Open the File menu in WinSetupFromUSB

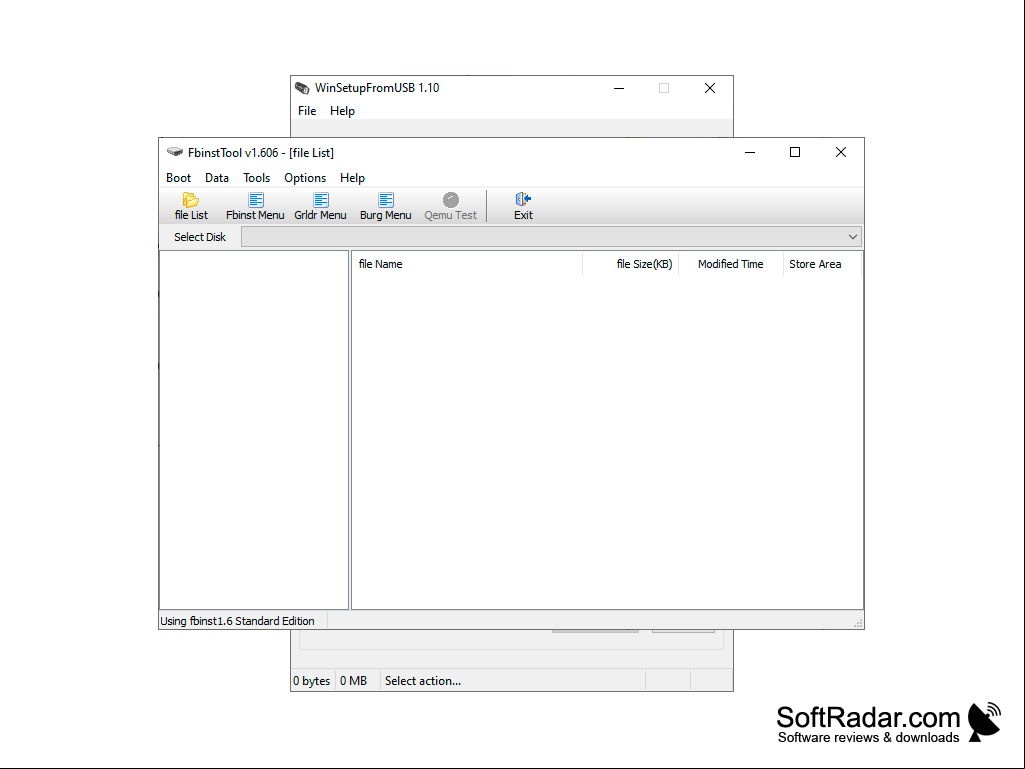[307, 111]
